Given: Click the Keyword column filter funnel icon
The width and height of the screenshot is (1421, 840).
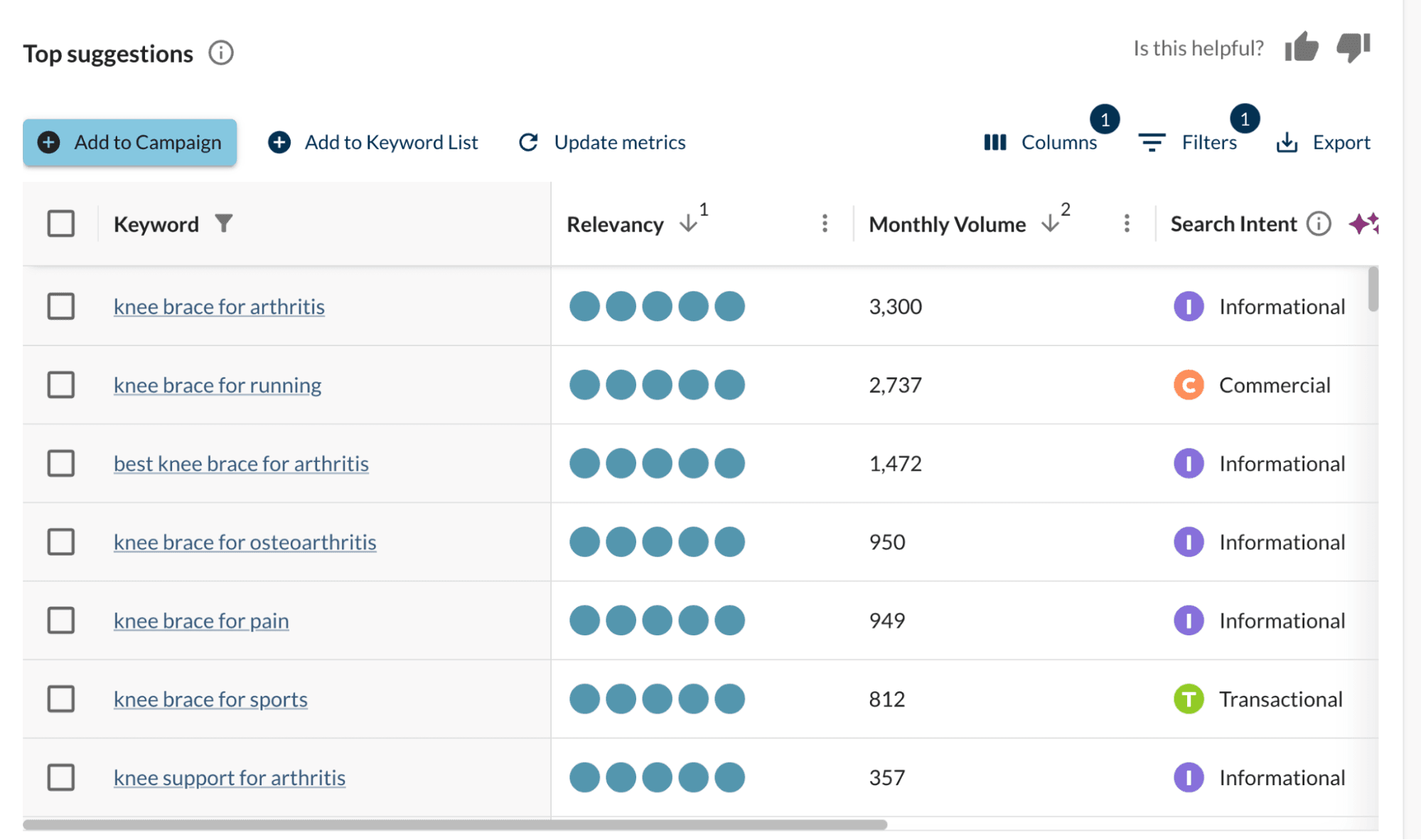Looking at the screenshot, I should [224, 224].
